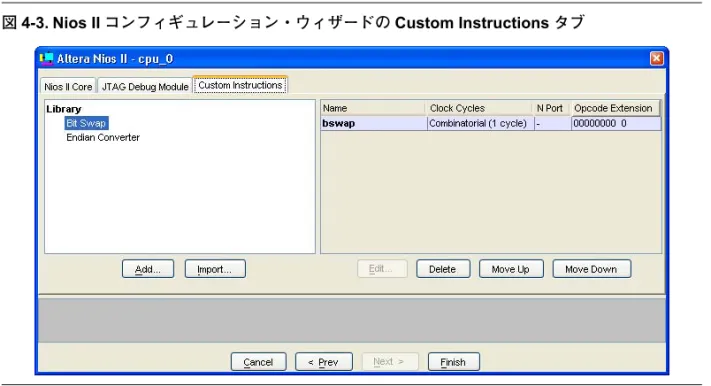Click Finish to complete the wizard
The height and width of the screenshot is (386, 711).
click(x=453, y=362)
